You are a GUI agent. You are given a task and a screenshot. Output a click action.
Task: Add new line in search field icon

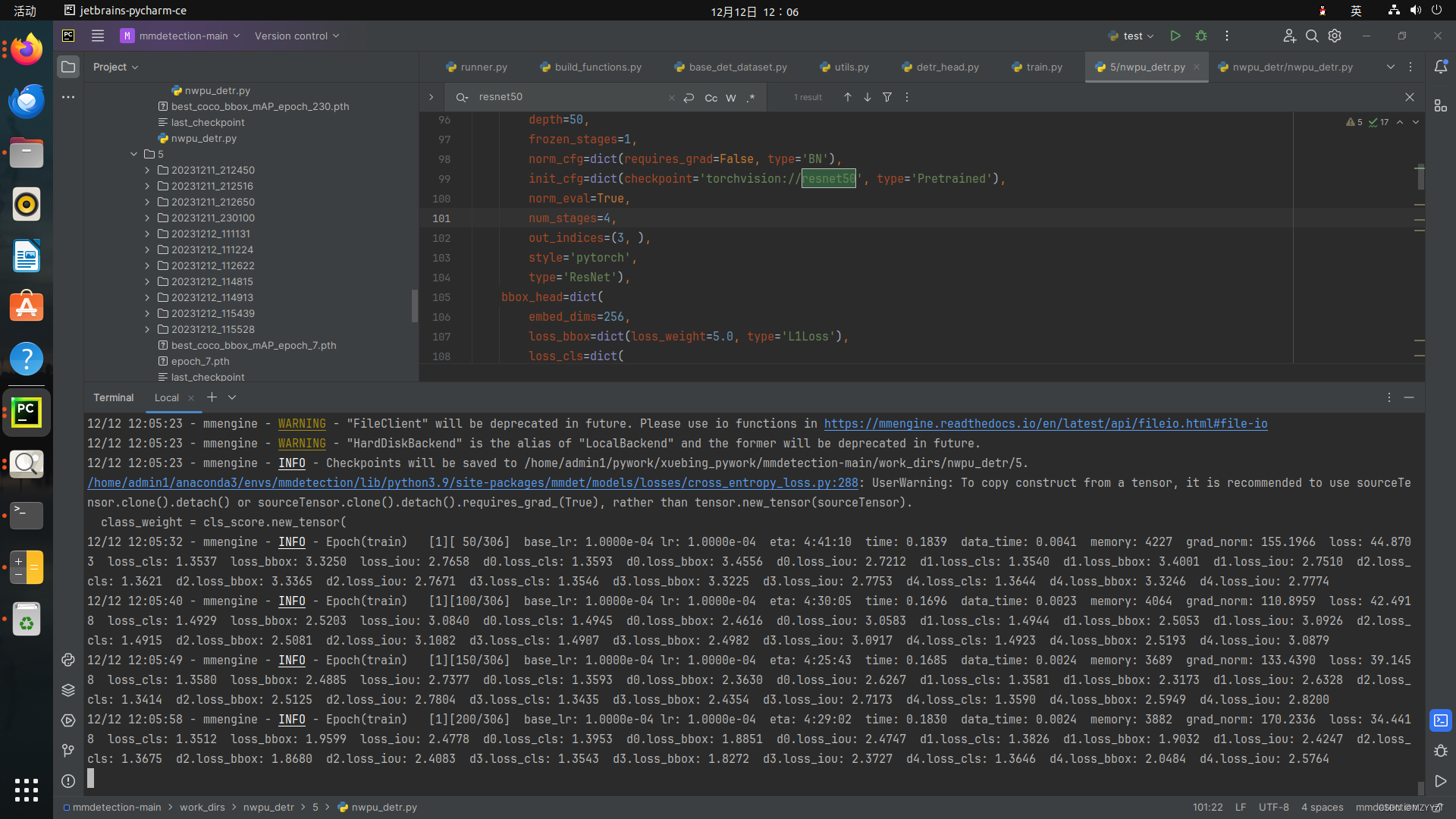point(689,97)
